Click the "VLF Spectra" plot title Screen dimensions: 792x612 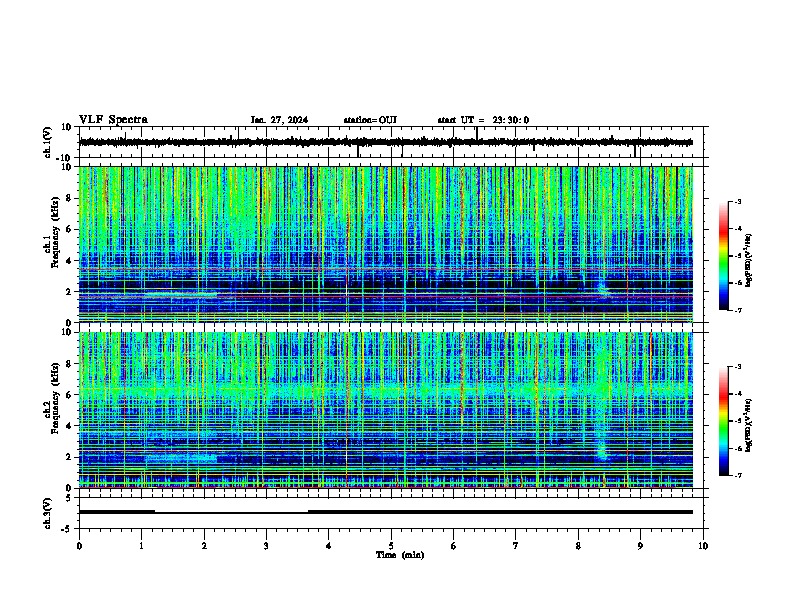pyautogui.click(x=113, y=120)
